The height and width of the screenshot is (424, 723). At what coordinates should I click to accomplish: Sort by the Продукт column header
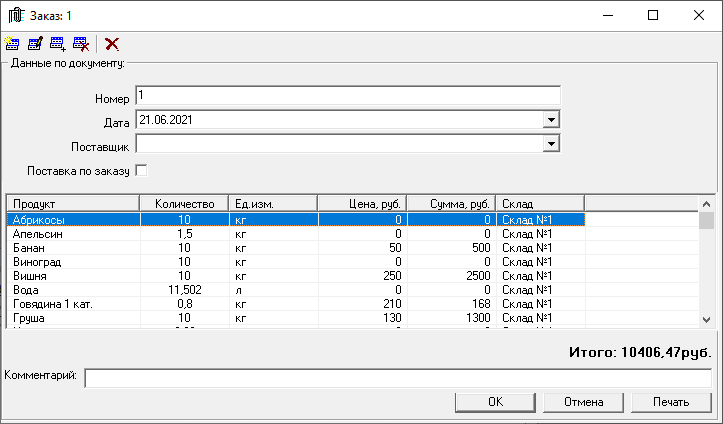[x=72, y=203]
